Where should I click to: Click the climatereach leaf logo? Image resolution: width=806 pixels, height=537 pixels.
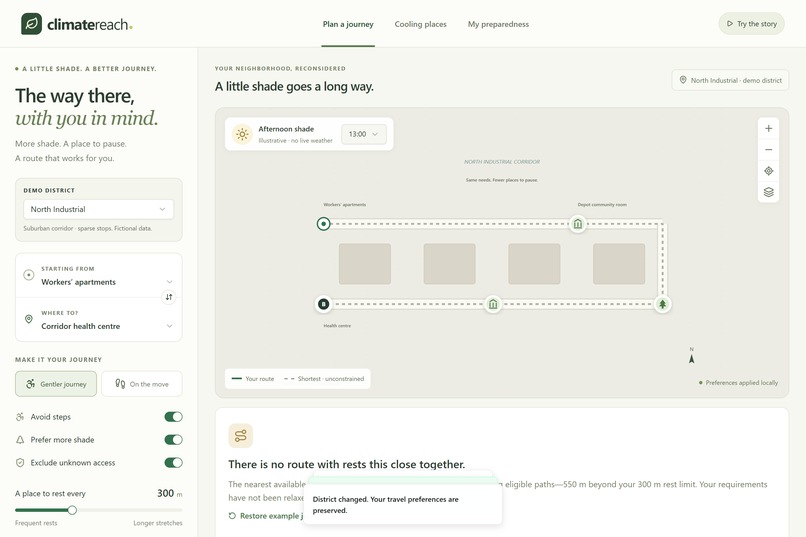point(31,24)
